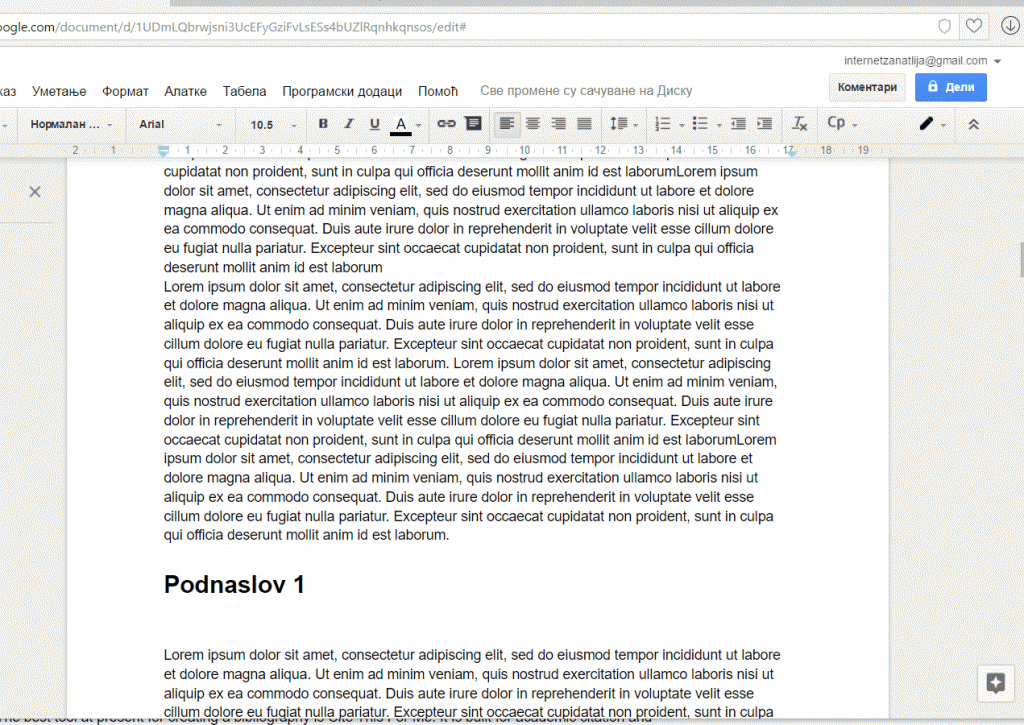The width and height of the screenshot is (1024, 725).
Task: Click the browser address bar URL
Action: click(x=233, y=27)
